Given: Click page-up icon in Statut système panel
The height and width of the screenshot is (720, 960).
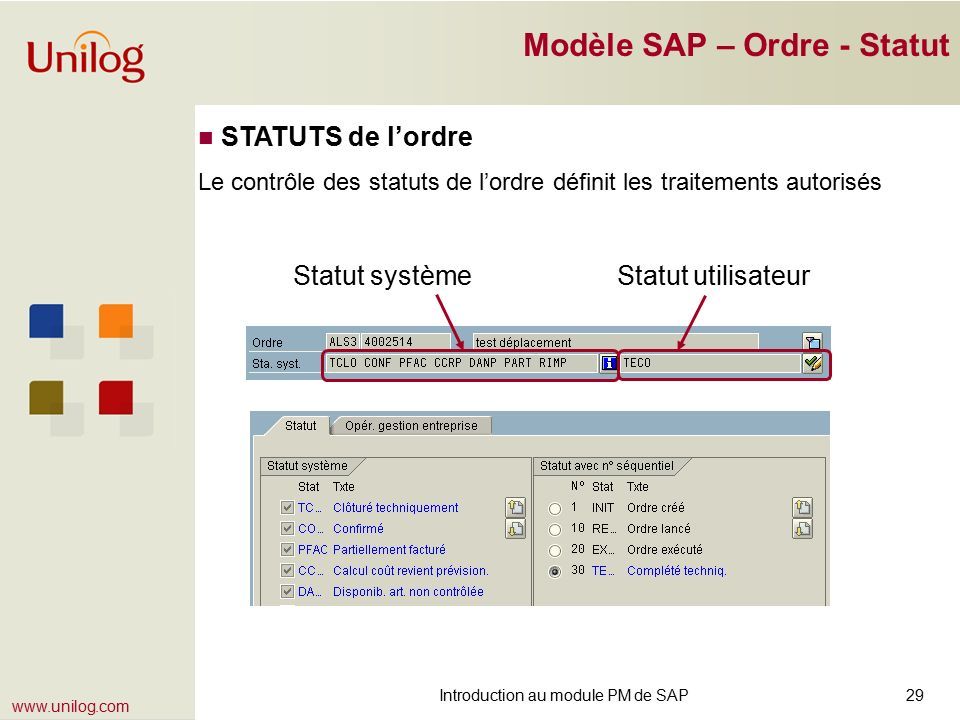Looking at the screenshot, I should [x=516, y=507].
